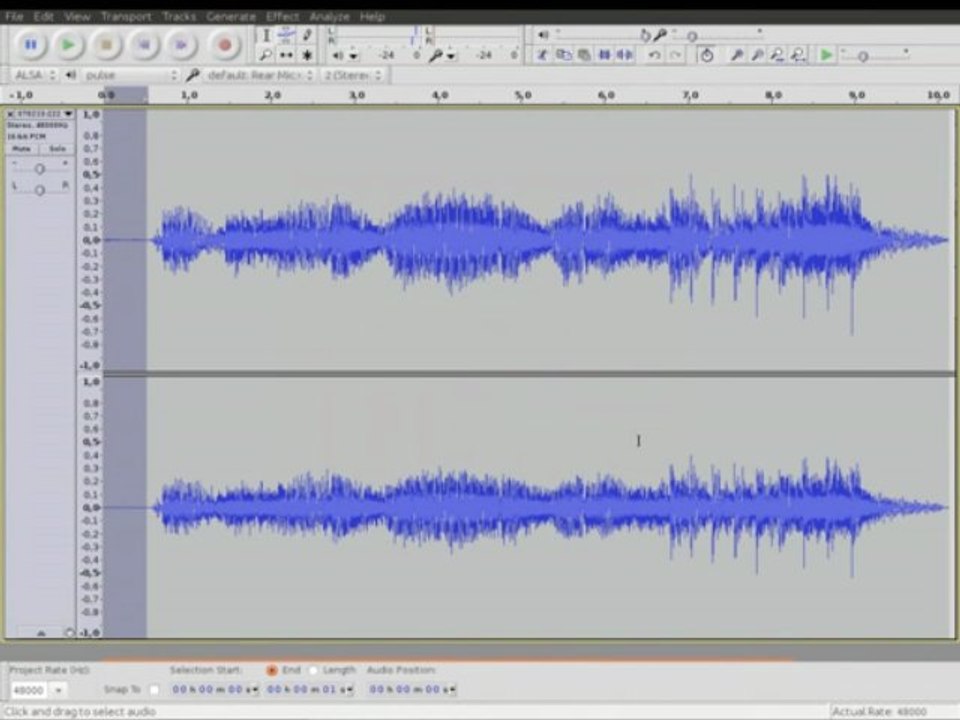Select the End radio button
This screenshot has width=960, height=720.
[x=272, y=670]
